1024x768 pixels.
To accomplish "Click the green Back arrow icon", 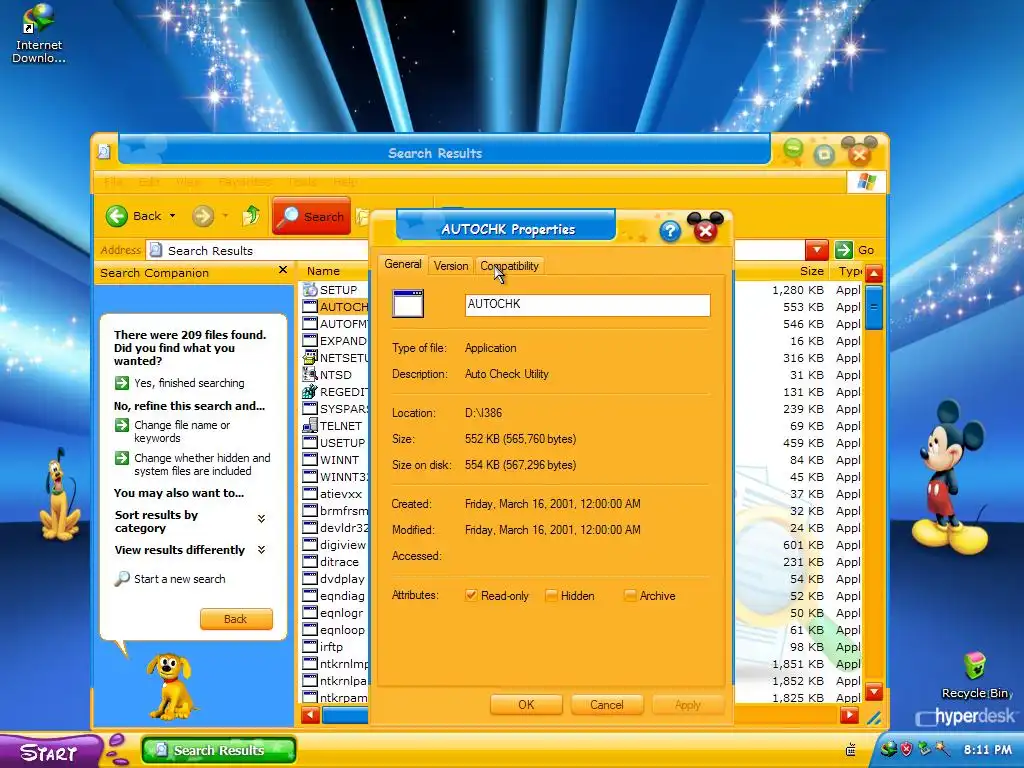I will coord(116,216).
